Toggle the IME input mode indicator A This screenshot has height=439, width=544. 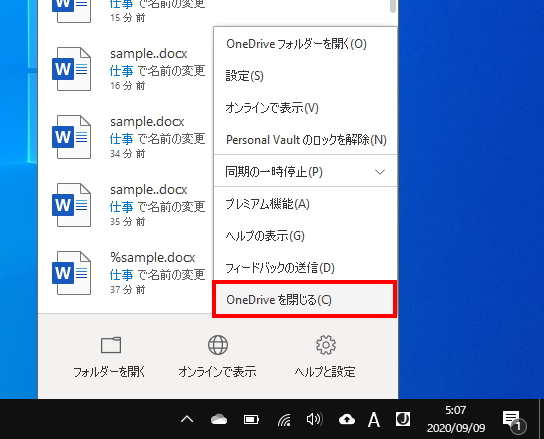374,420
